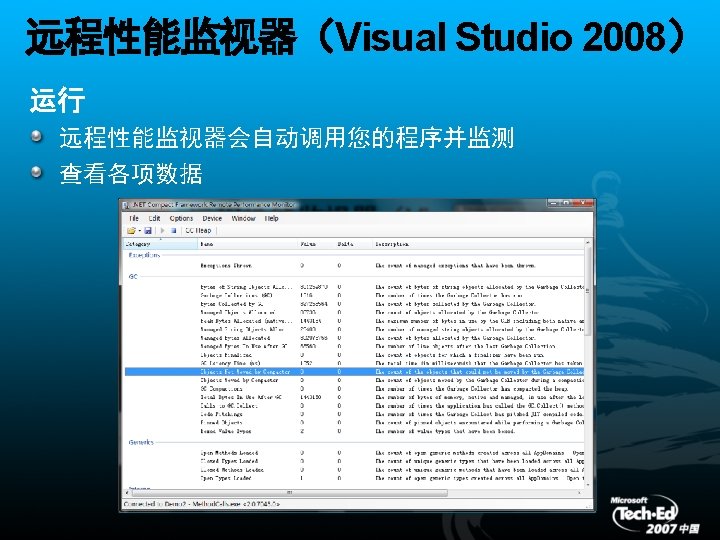720x540 pixels.
Task: Select the Bytes of String Objects Alloc... row
Action: click(354, 287)
